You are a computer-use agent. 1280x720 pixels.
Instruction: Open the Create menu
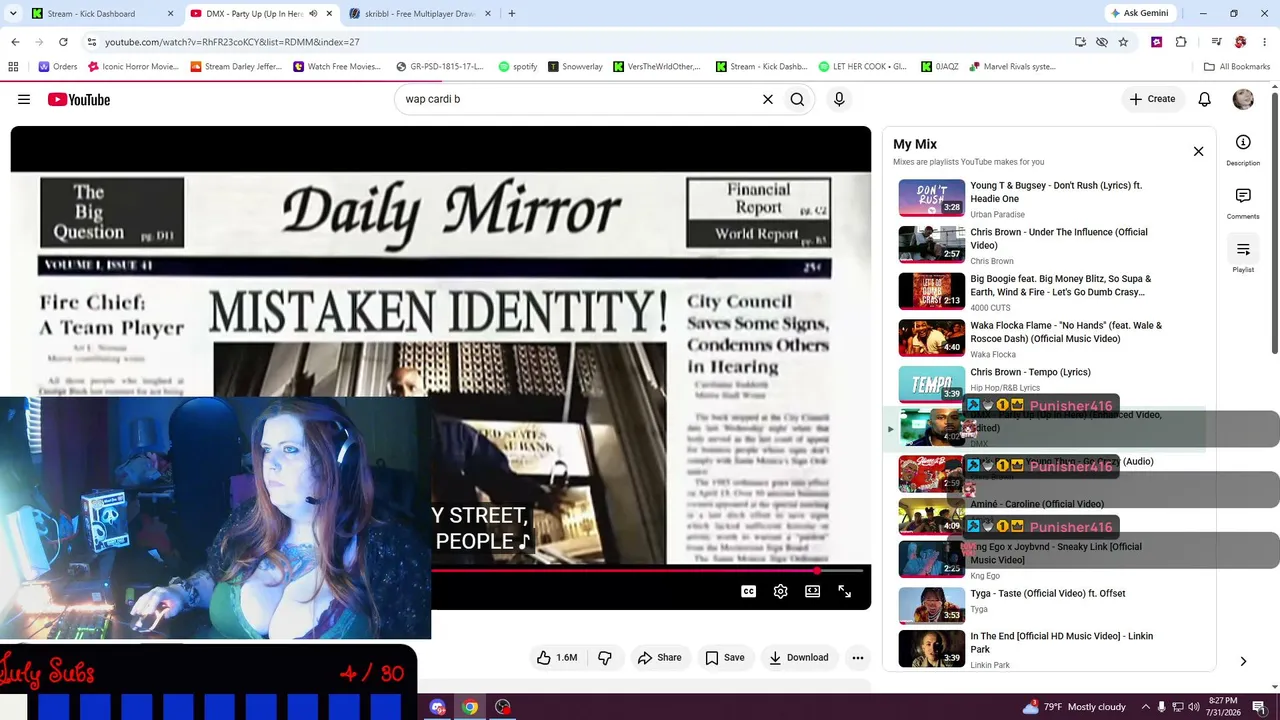pyautogui.click(x=1152, y=99)
